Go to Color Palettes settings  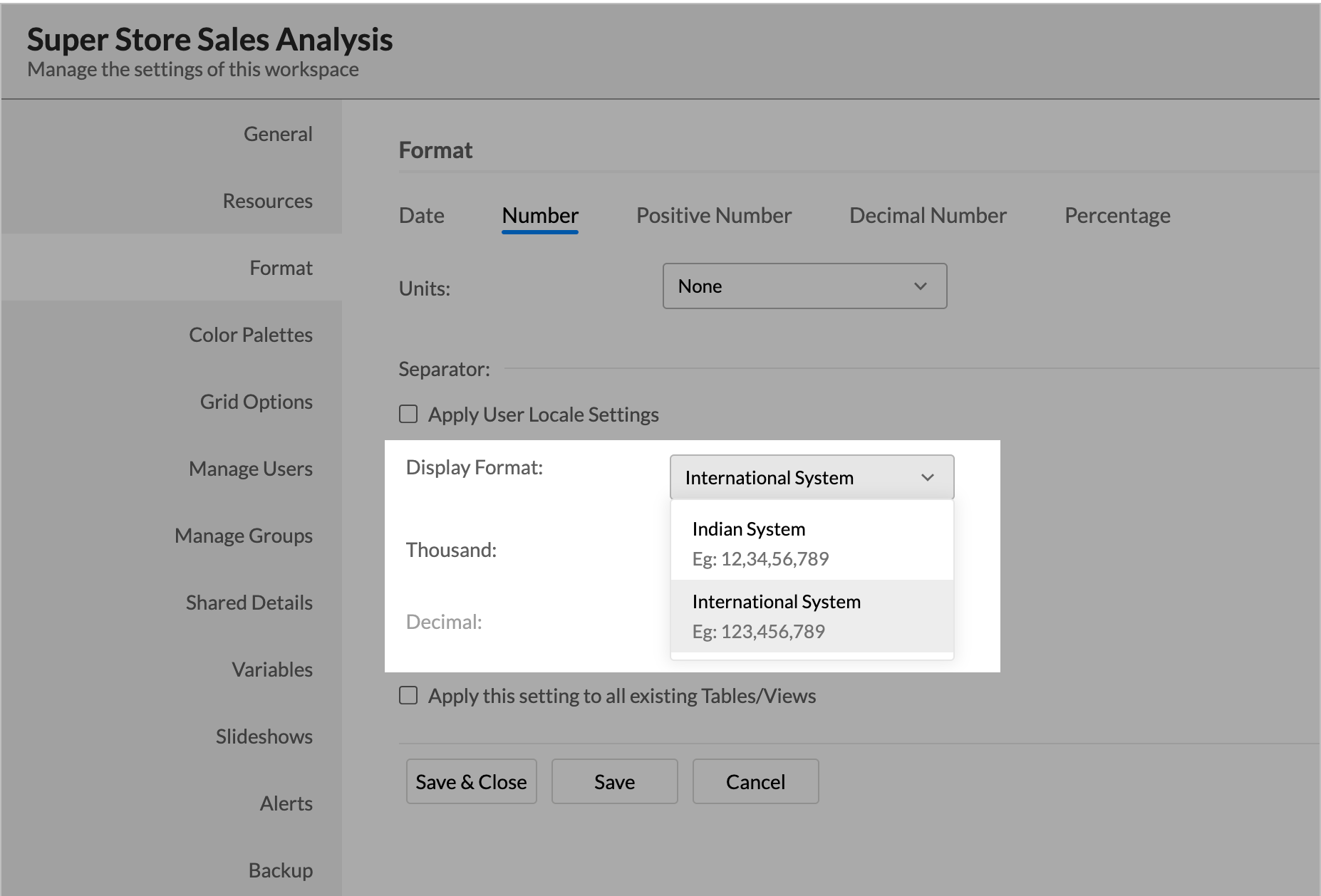[251, 335]
